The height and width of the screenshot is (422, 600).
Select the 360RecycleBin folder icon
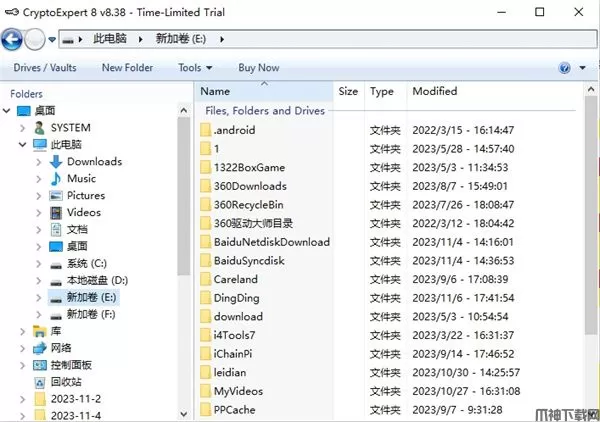coord(205,205)
